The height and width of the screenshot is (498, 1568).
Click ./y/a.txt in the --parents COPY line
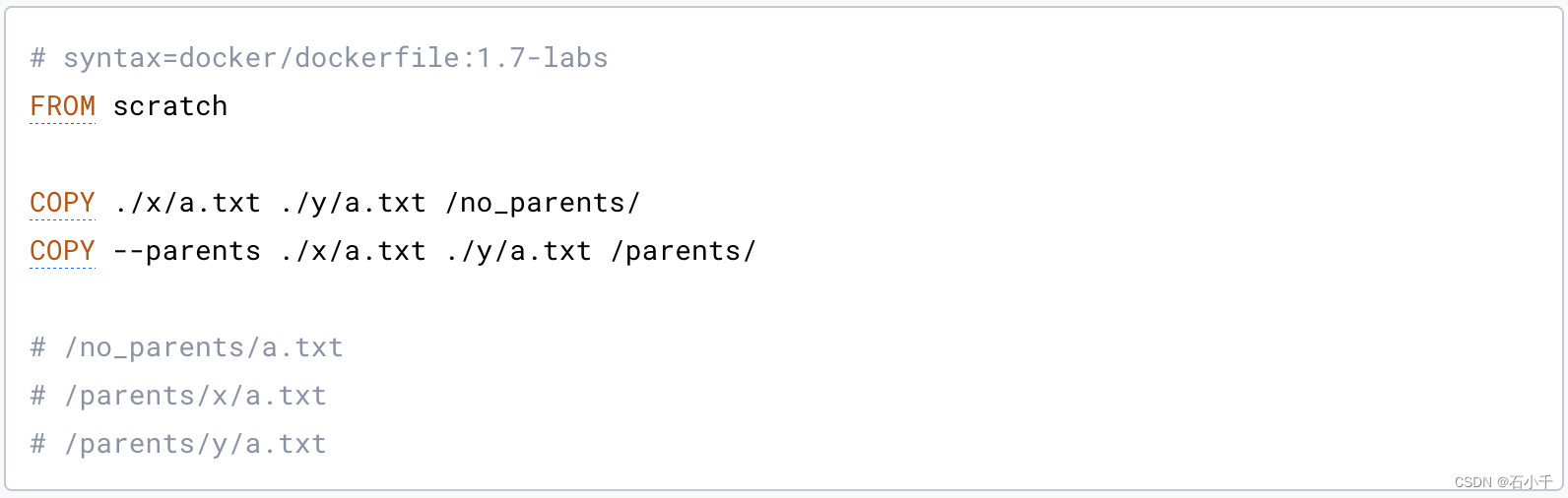(518, 252)
